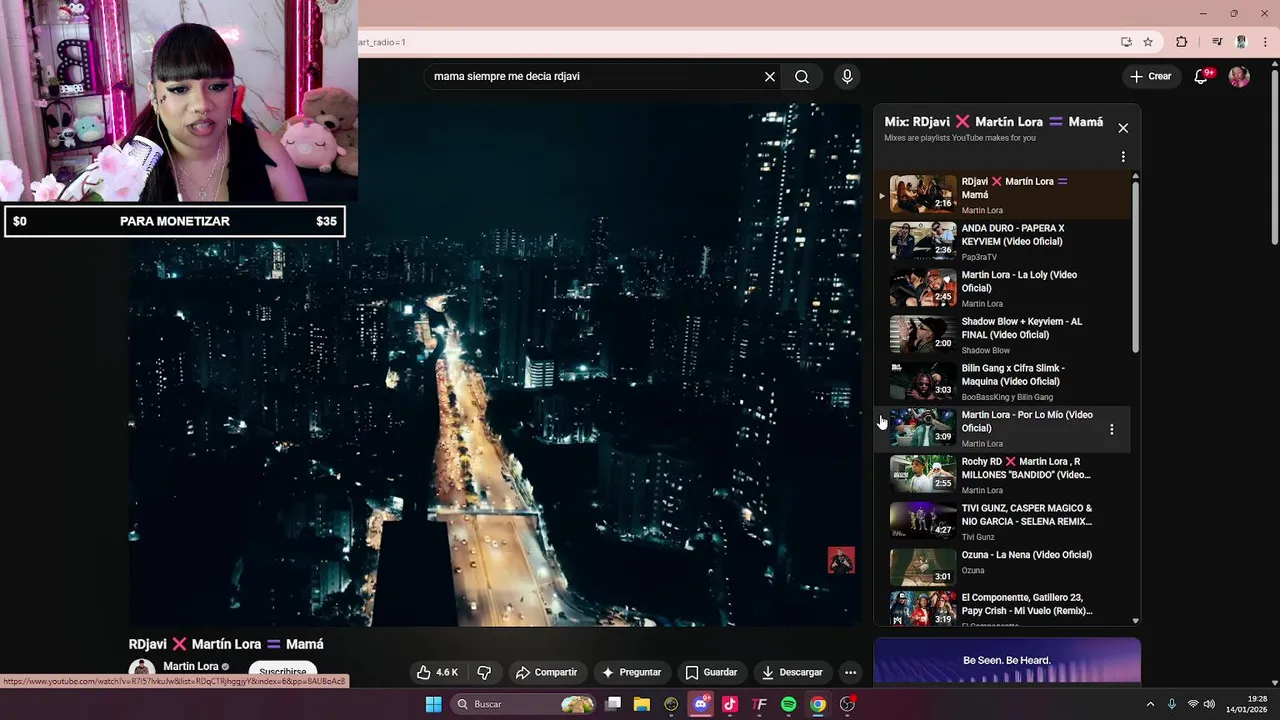
Task: Clear the YouTube search box text
Action: coord(770,77)
